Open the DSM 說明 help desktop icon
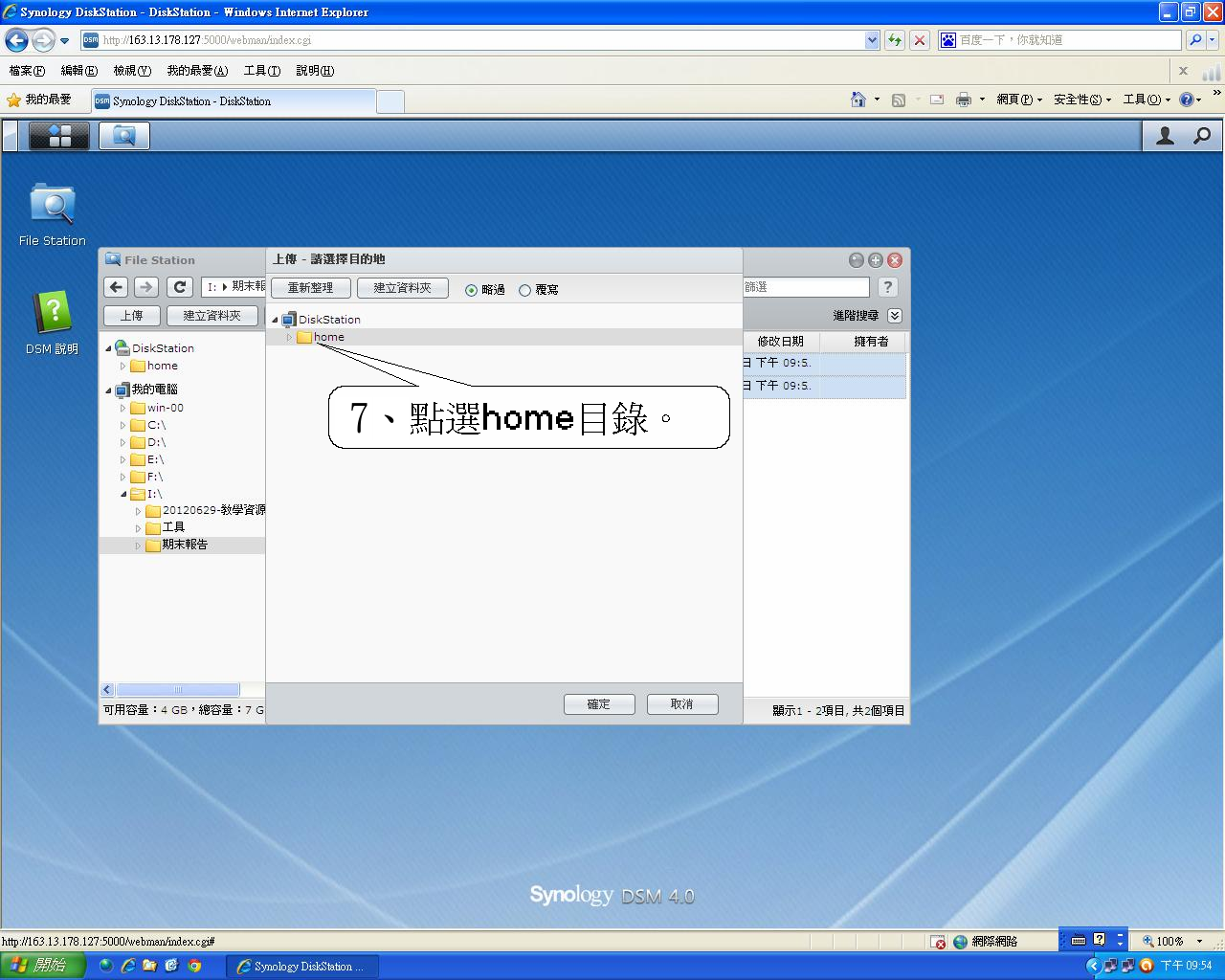1225x980 pixels. point(53,323)
